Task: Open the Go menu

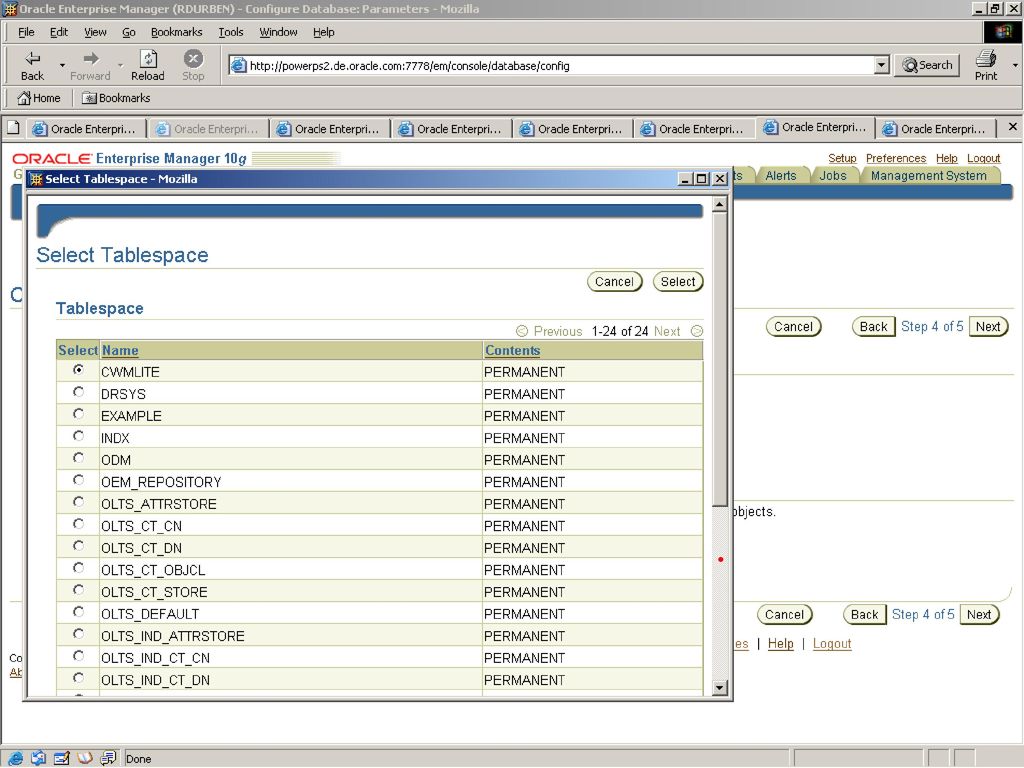Action: pos(129,32)
